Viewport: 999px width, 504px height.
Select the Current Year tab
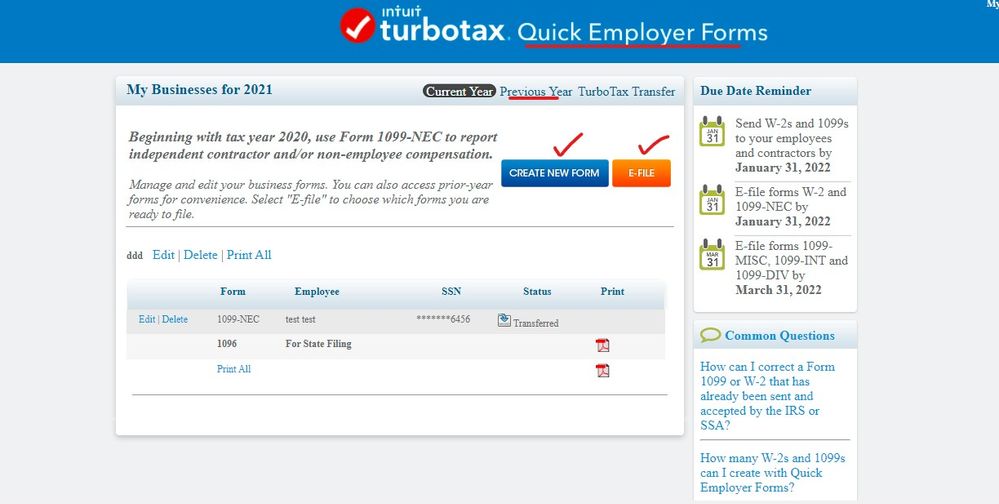(x=459, y=91)
